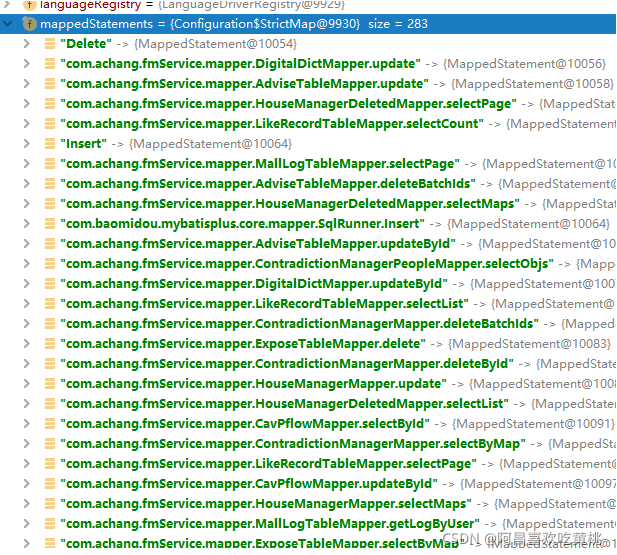Select the mappedStatements size = 283 row

point(308,24)
